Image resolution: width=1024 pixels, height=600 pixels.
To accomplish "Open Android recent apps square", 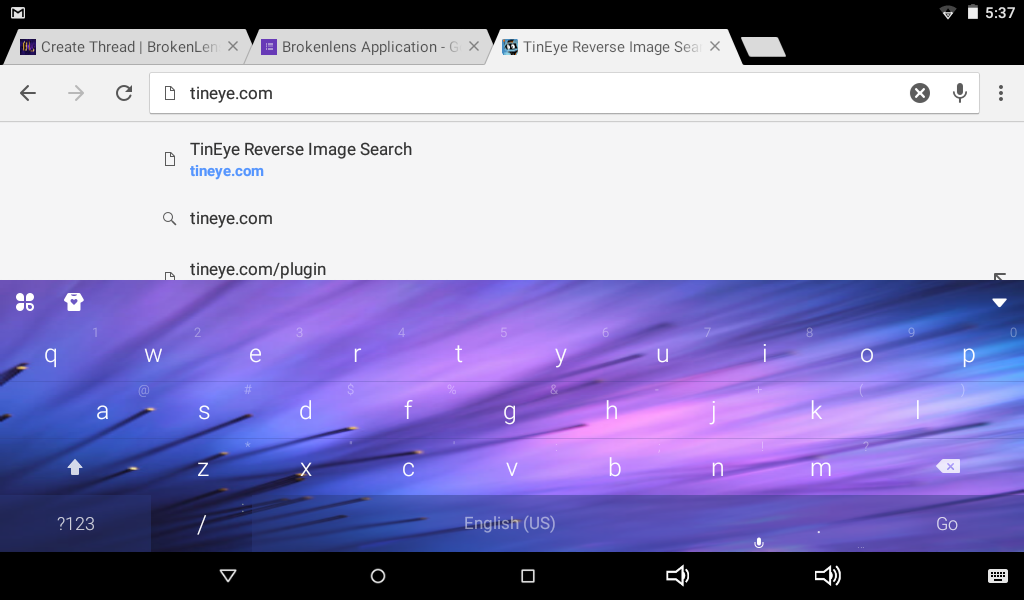I will click(528, 575).
